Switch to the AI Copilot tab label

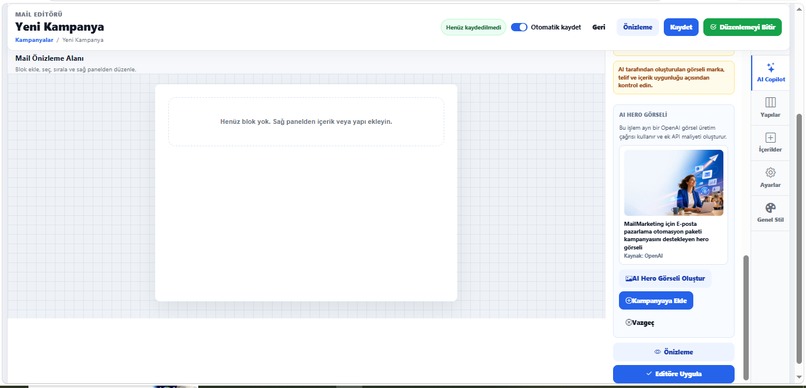(x=770, y=80)
